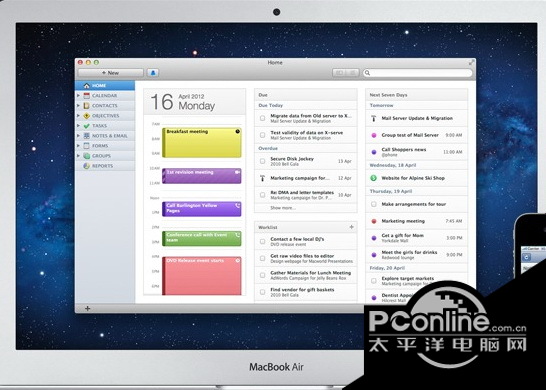Click green icon beside Website for Alpine Ski Shop
Viewport: 546px width, 390px height.
point(374,178)
